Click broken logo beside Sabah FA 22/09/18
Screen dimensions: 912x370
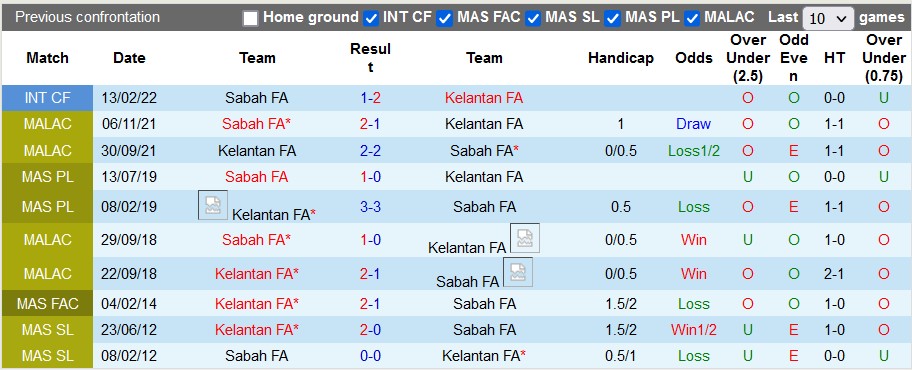[518, 272]
